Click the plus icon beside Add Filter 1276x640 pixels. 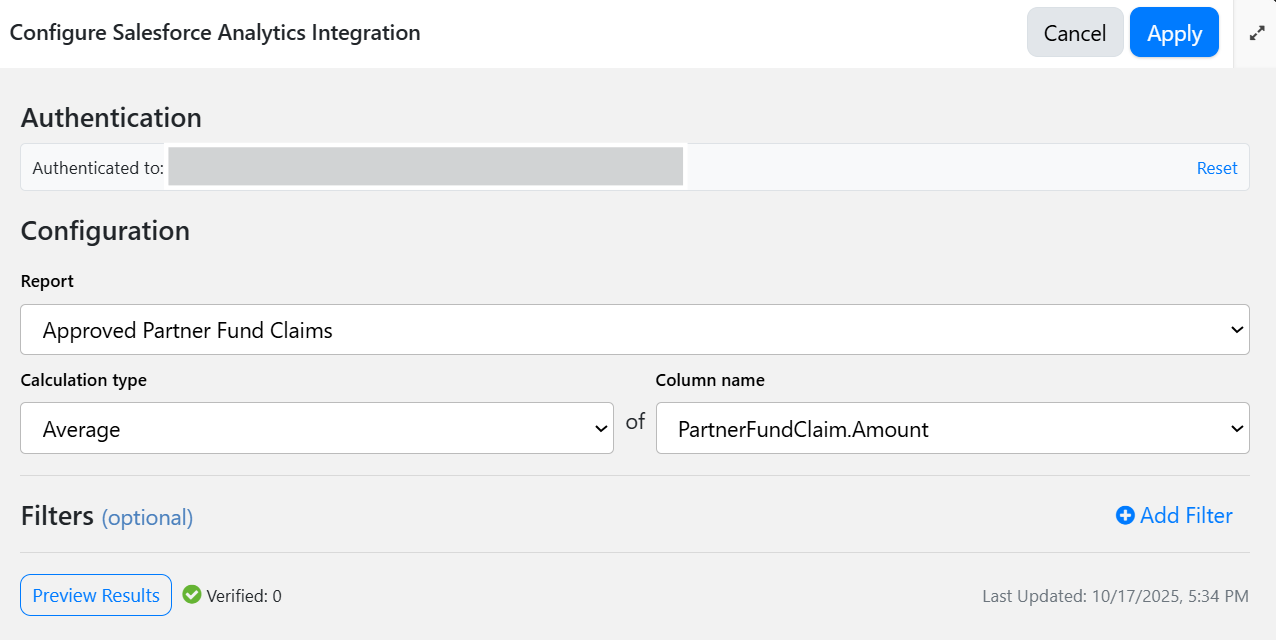(1125, 516)
